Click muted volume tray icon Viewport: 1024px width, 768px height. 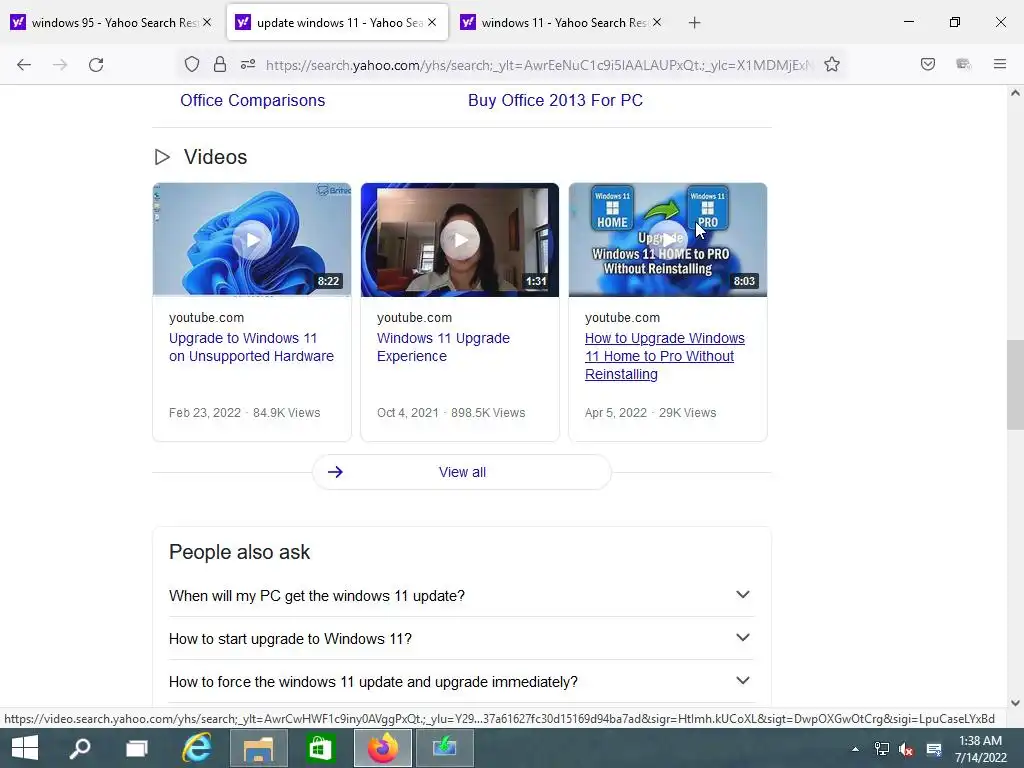click(906, 750)
